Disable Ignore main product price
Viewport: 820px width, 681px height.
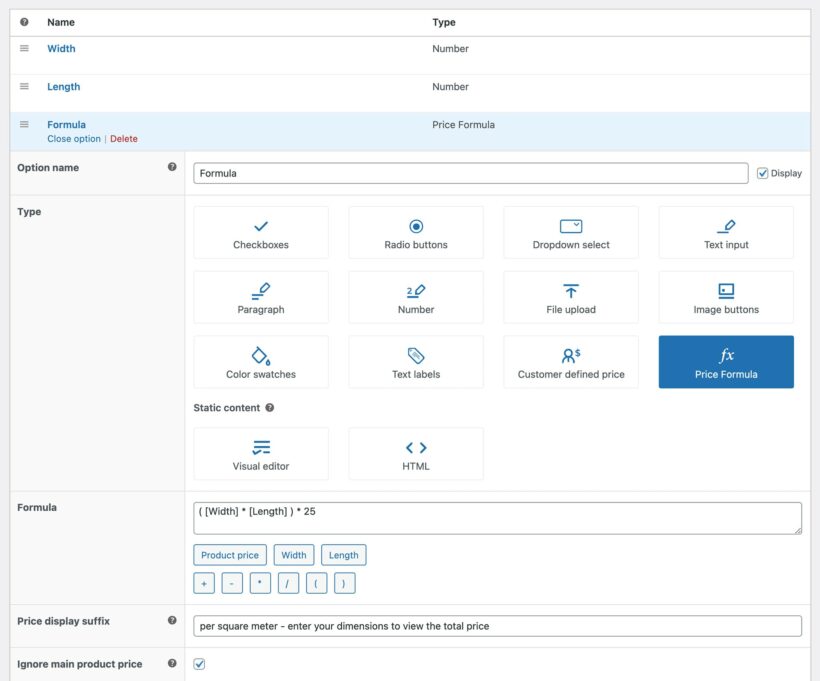(198, 663)
